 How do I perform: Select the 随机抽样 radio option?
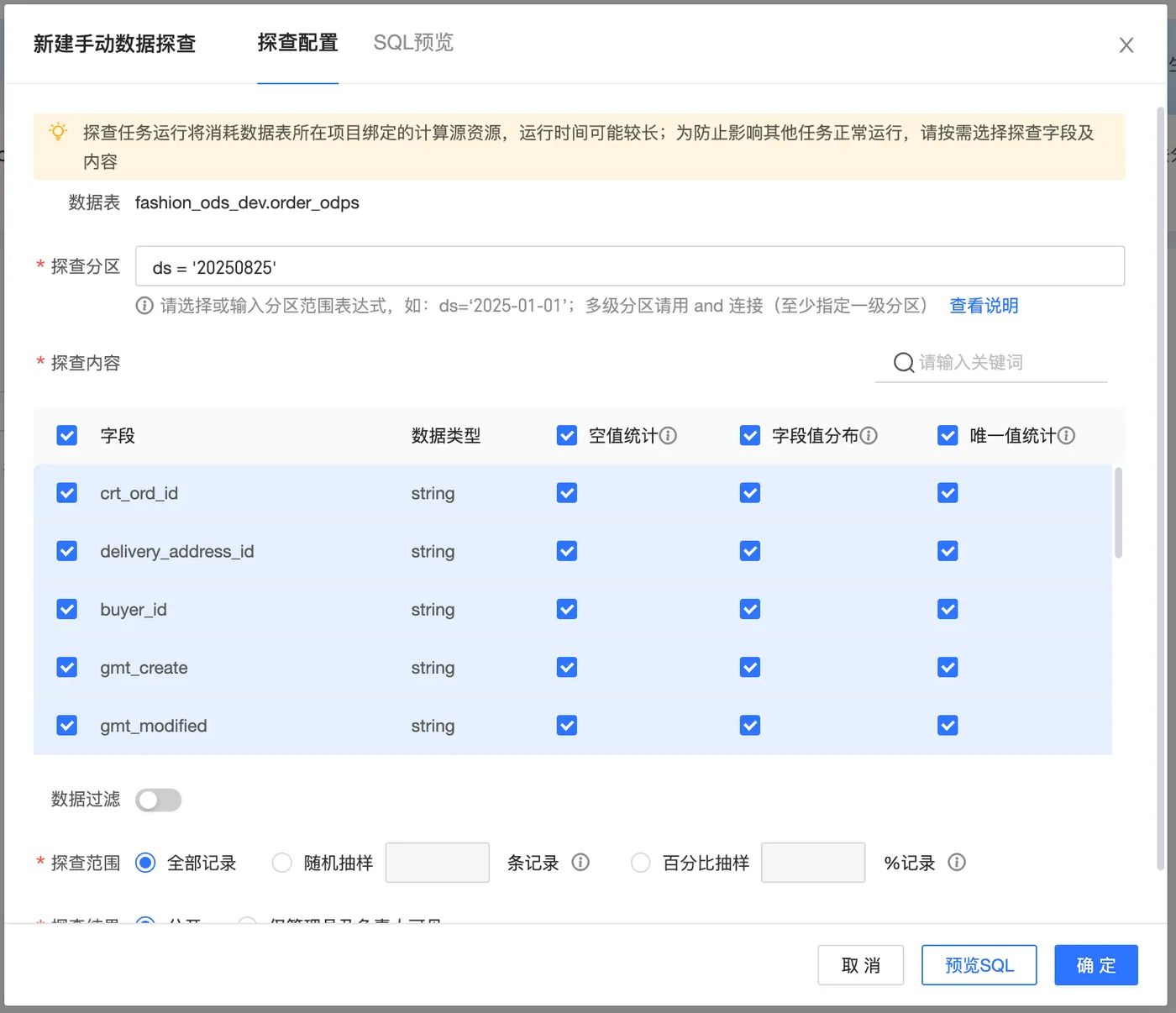(x=282, y=863)
